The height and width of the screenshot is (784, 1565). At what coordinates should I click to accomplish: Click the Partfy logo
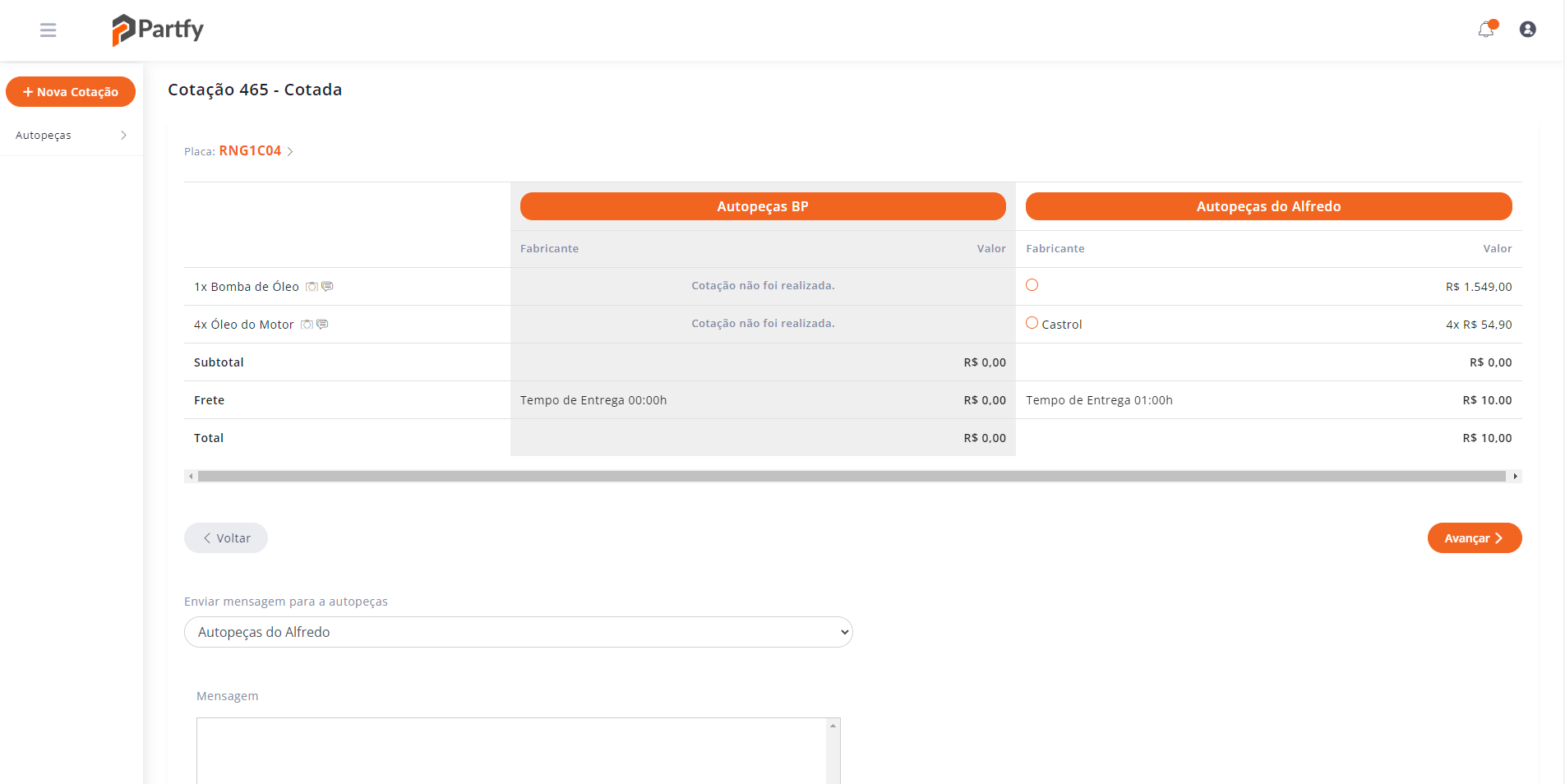158,30
